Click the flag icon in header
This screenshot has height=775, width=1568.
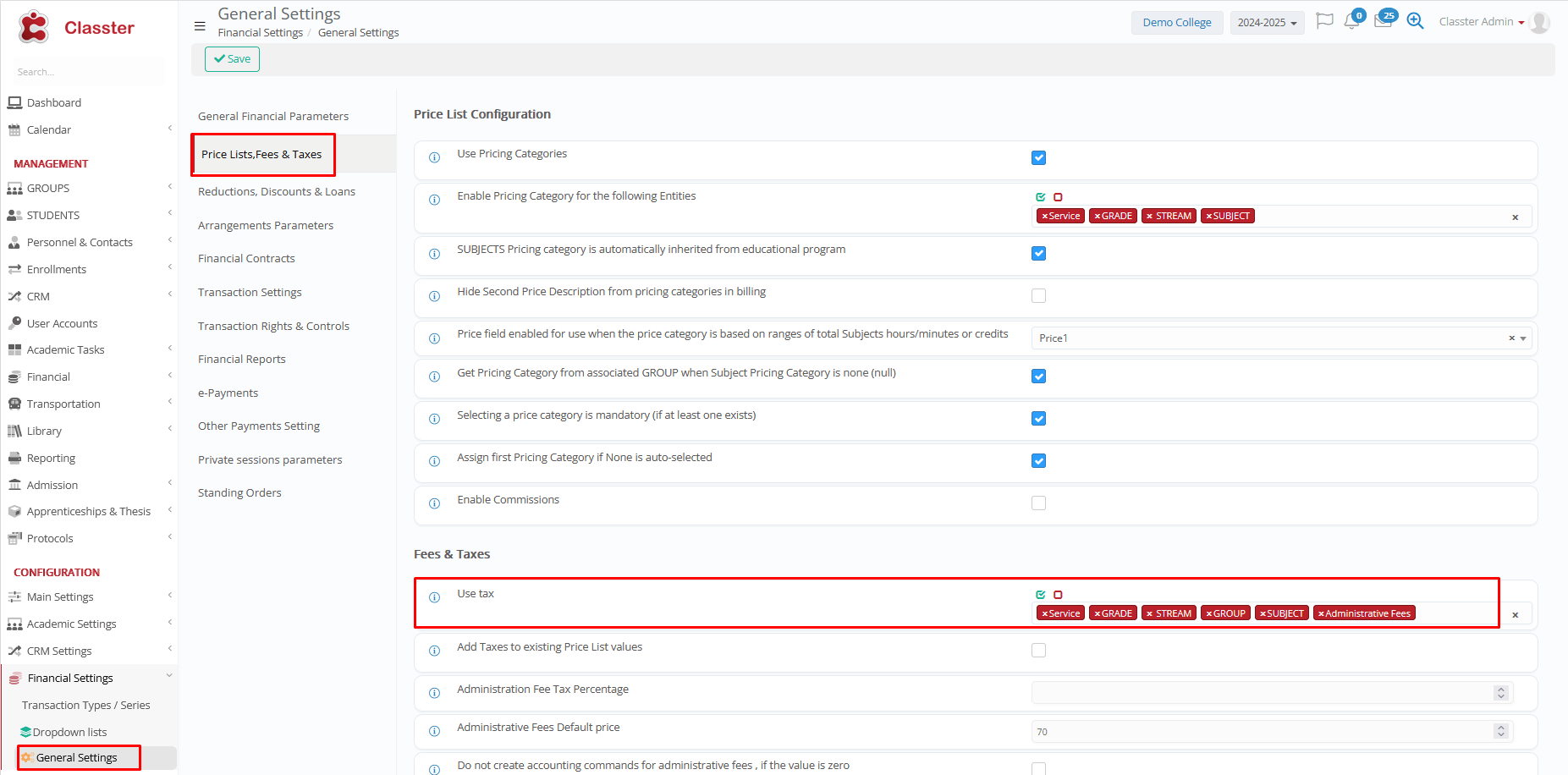coord(1324,21)
